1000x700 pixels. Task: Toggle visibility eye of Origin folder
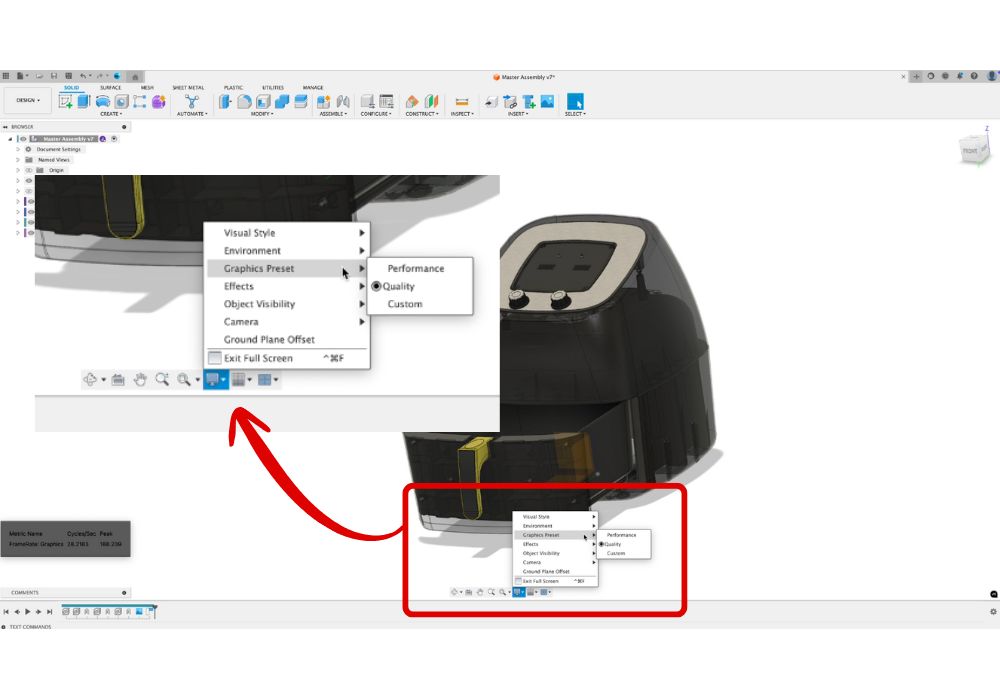click(29, 170)
